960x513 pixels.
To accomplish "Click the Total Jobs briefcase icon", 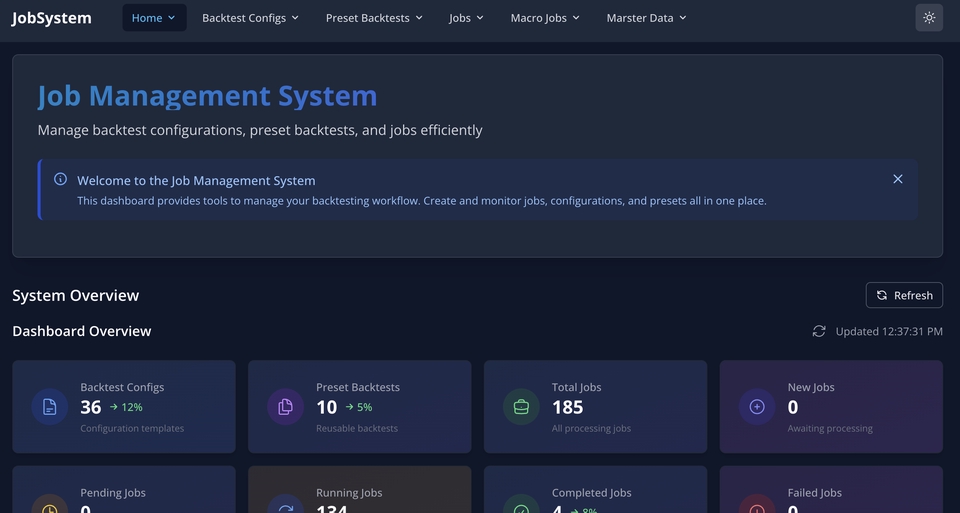I will [521, 406].
